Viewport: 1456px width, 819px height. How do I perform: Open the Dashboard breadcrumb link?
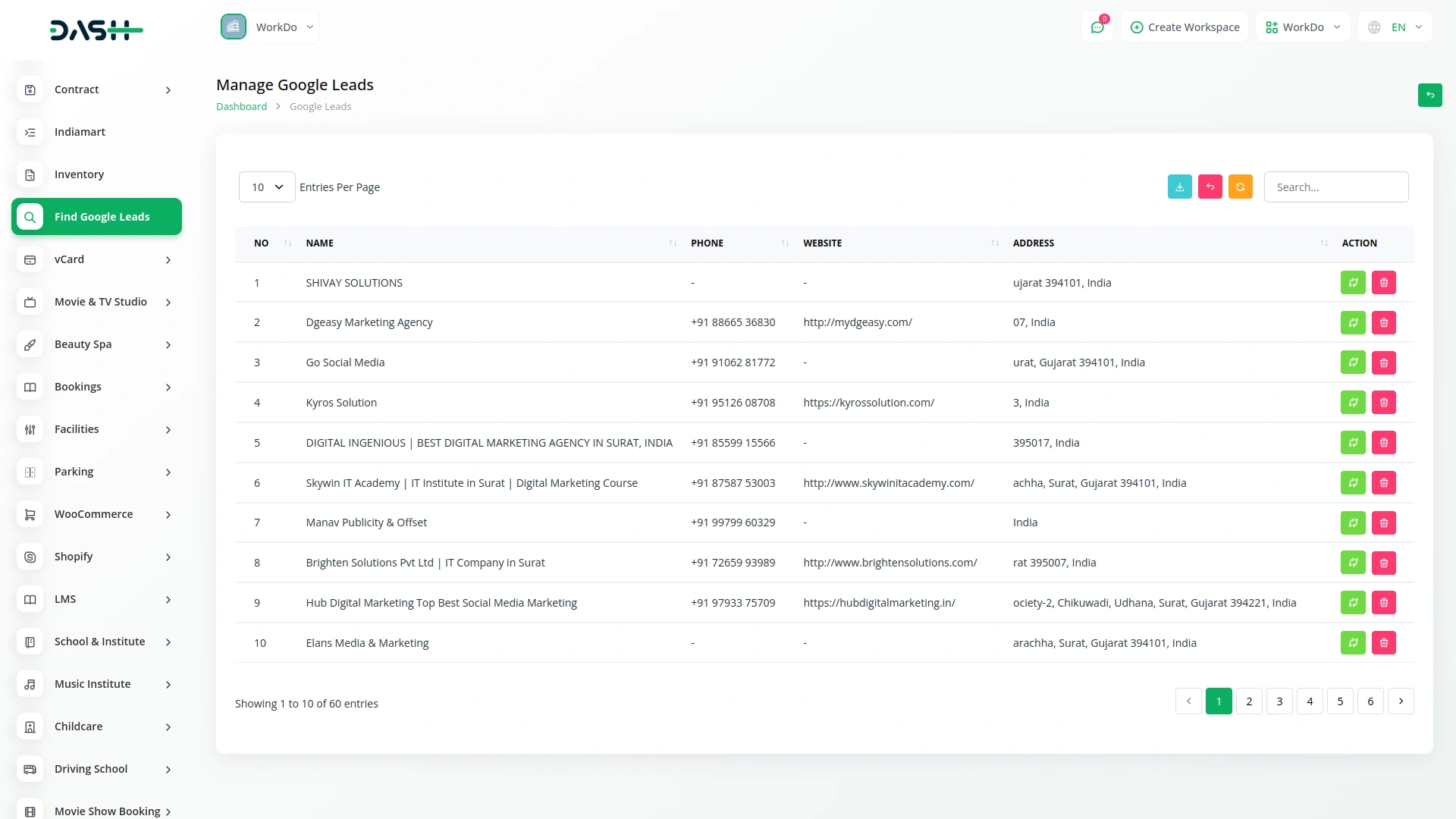[241, 106]
